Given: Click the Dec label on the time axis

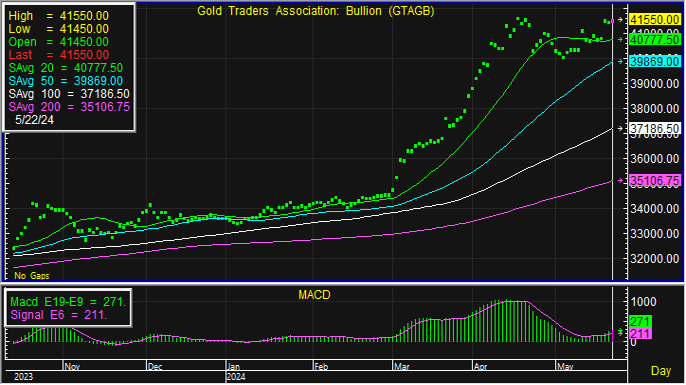Looking at the screenshot, I should (x=155, y=367).
